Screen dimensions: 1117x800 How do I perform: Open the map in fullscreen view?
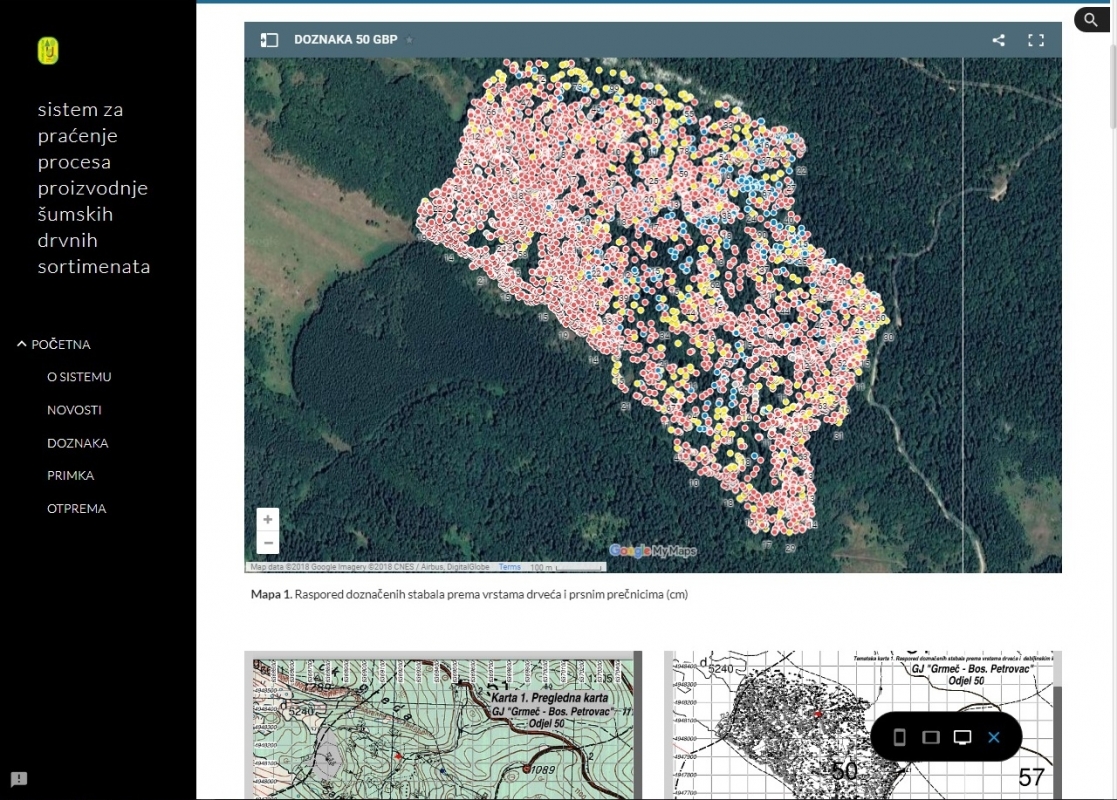(x=1036, y=40)
